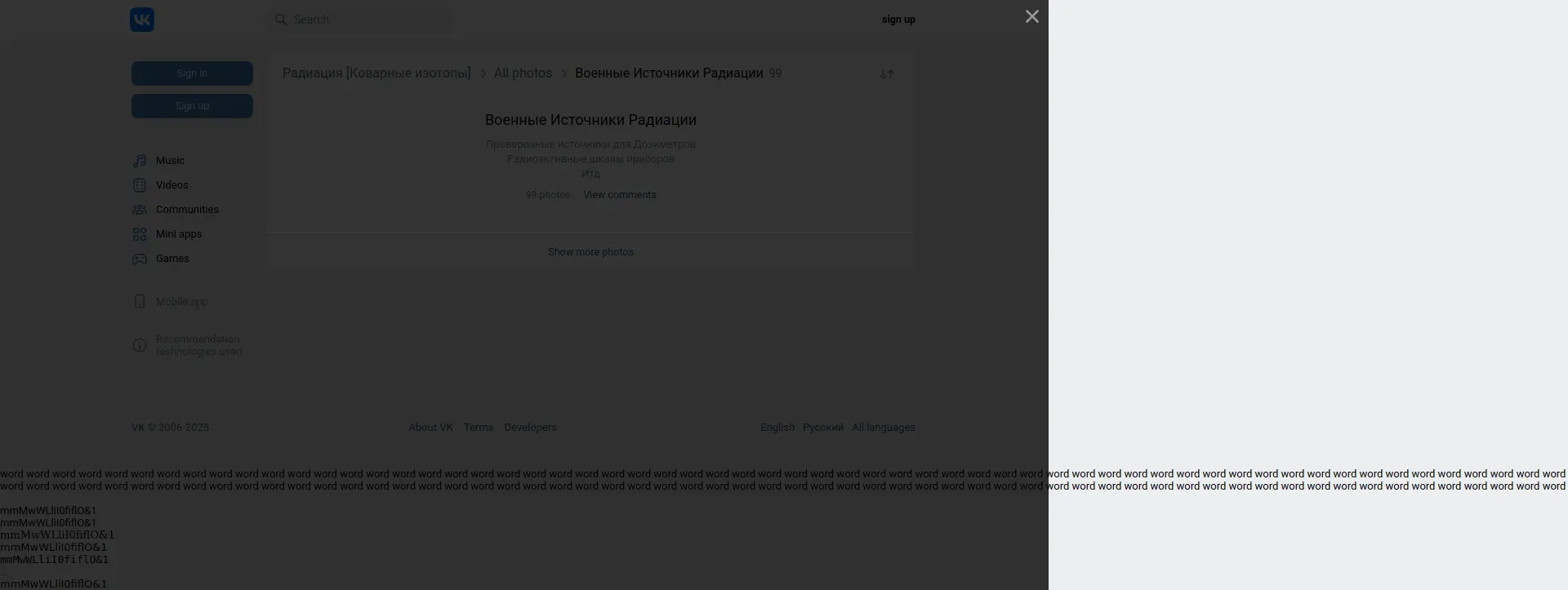Viewport: 1568px width, 590px height.
Task: Click the sidebar Sign up button
Action: coord(192,106)
